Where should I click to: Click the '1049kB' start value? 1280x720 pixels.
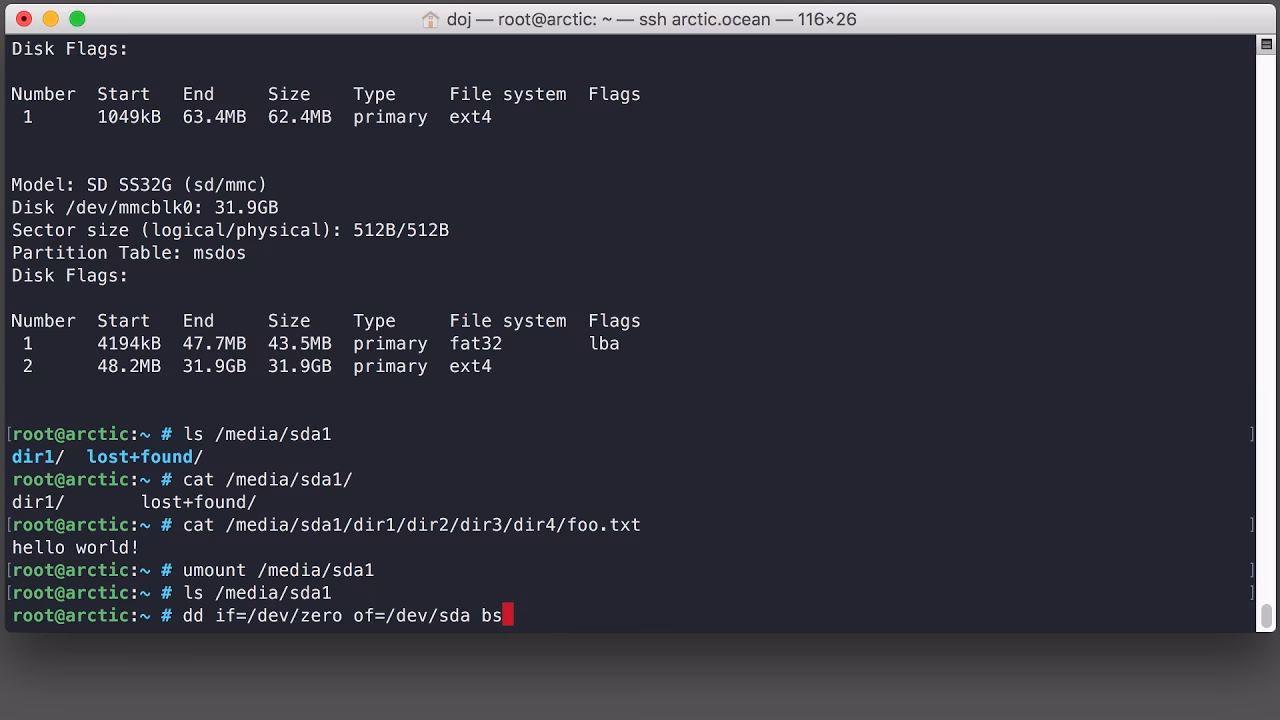point(129,117)
